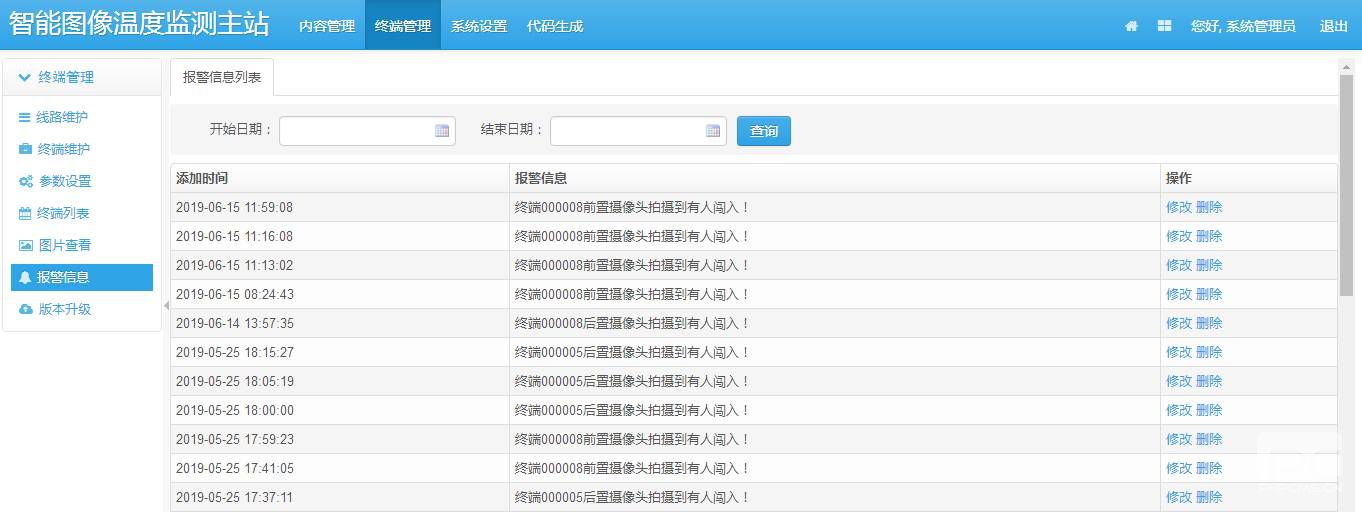Click the home icon in top bar
Image resolution: width=1362 pixels, height=512 pixels.
click(x=1131, y=26)
